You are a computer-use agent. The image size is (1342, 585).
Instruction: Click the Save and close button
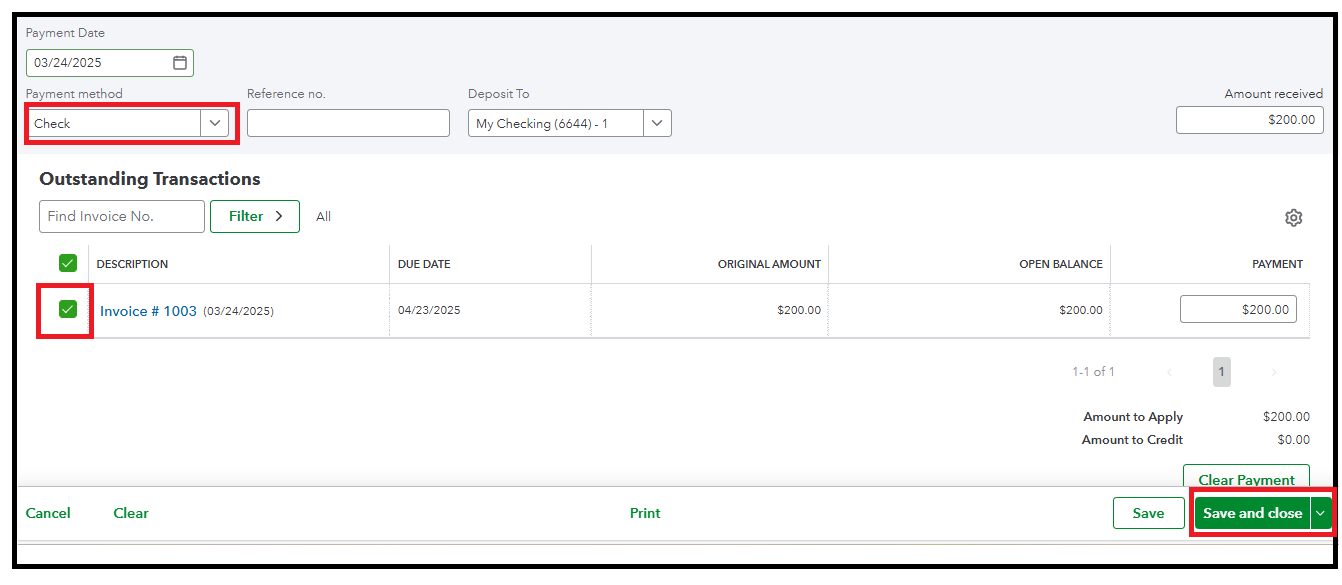[1252, 513]
